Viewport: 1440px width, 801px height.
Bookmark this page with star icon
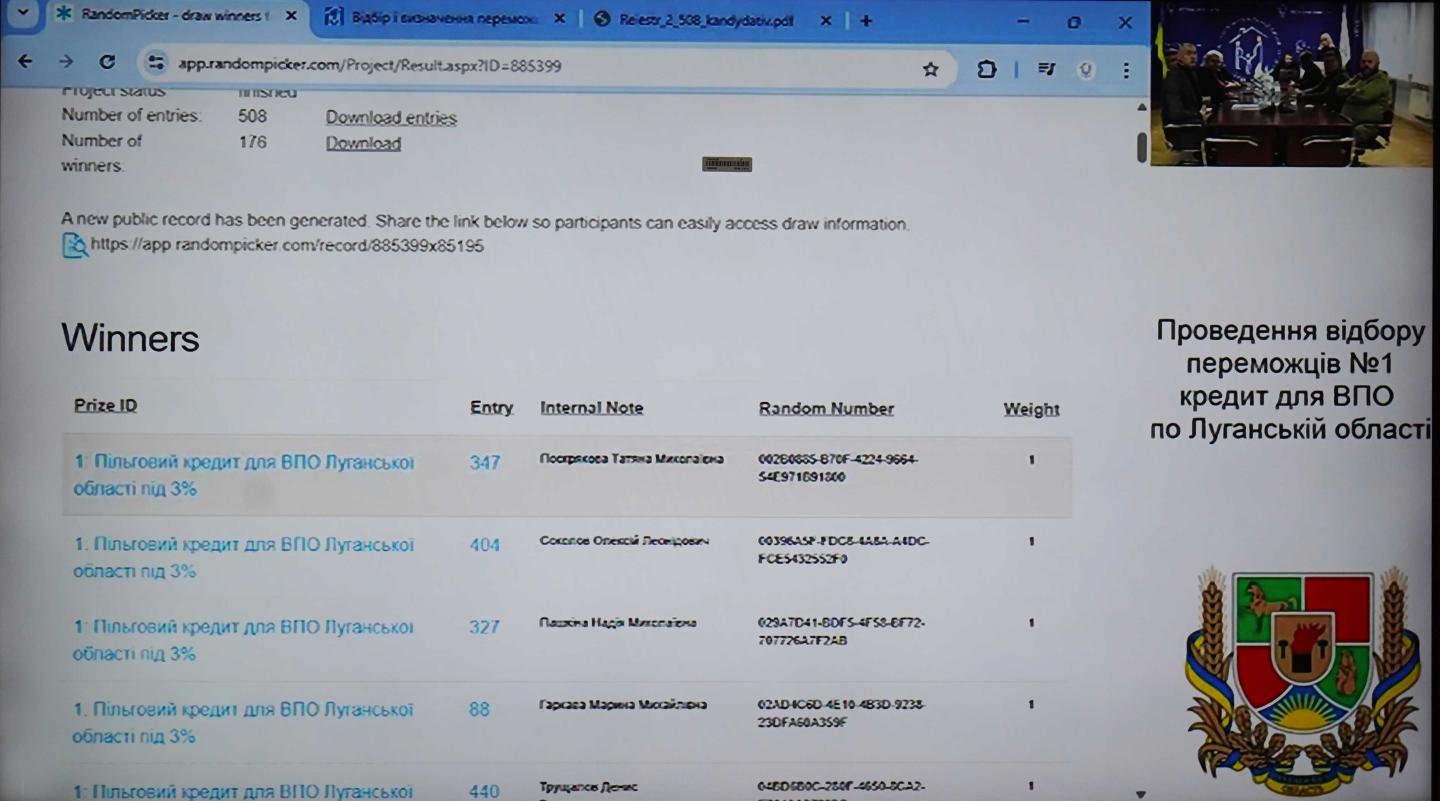coord(930,68)
